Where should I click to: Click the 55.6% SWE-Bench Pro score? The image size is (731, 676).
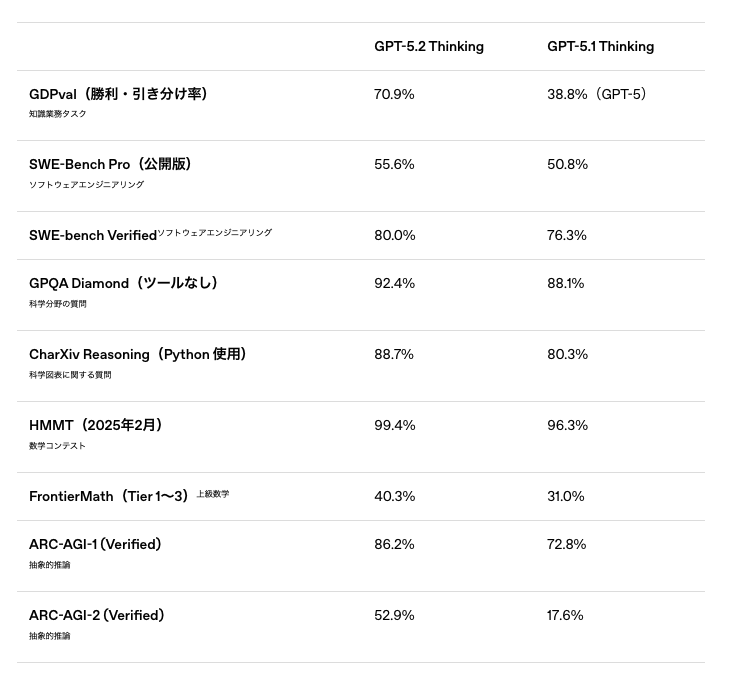394,164
